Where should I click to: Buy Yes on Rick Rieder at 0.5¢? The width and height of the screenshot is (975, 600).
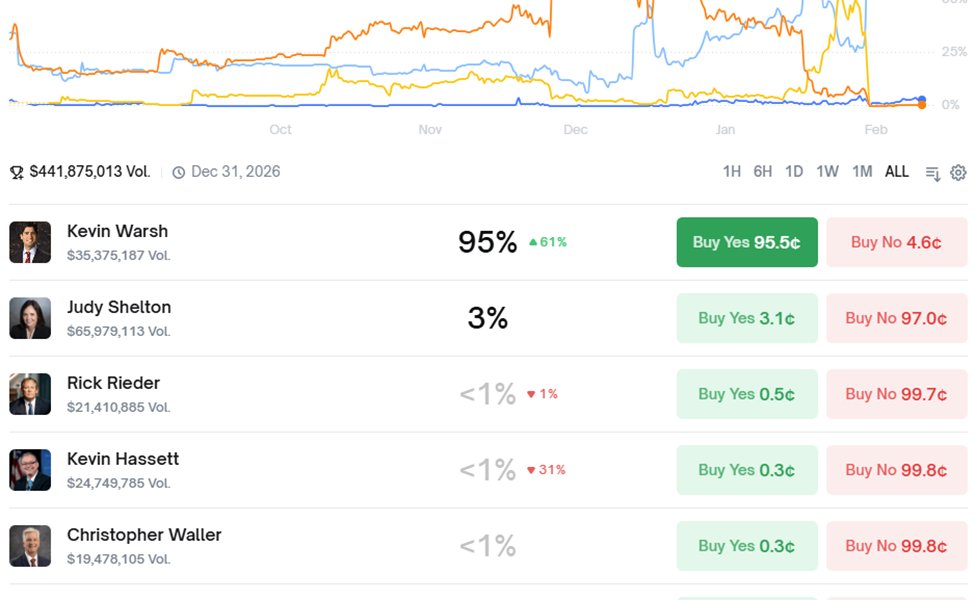coord(747,394)
